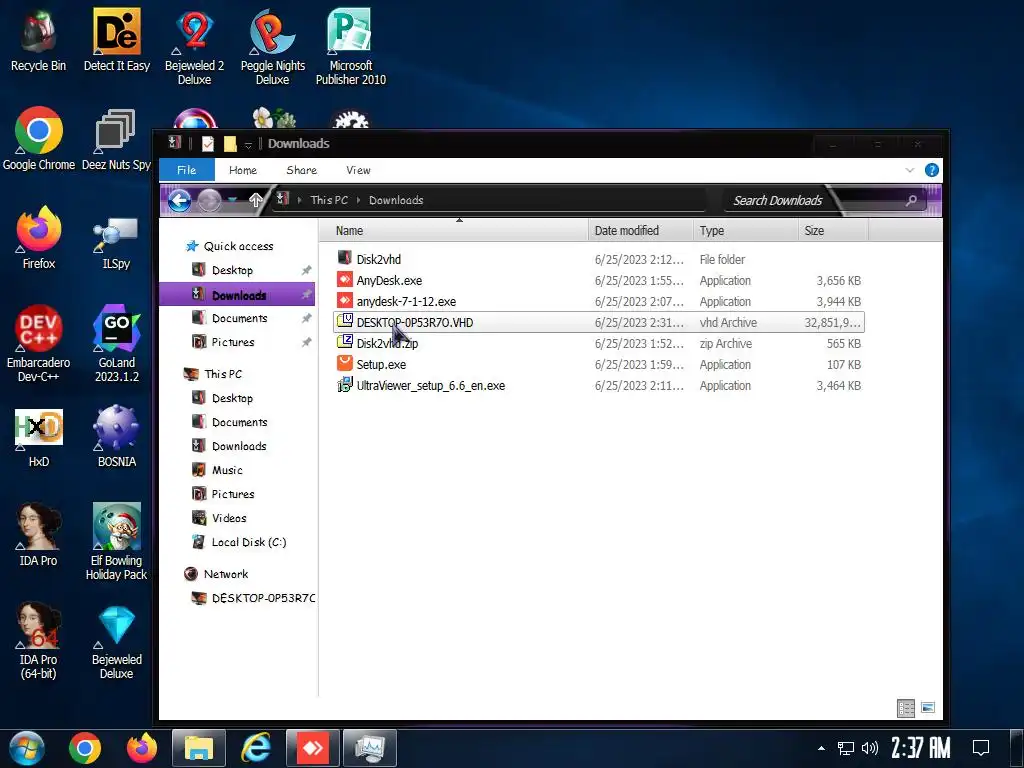This screenshot has height=768, width=1024.
Task: Launch Embarcadero Dev-C++ shortcut
Action: (39, 343)
